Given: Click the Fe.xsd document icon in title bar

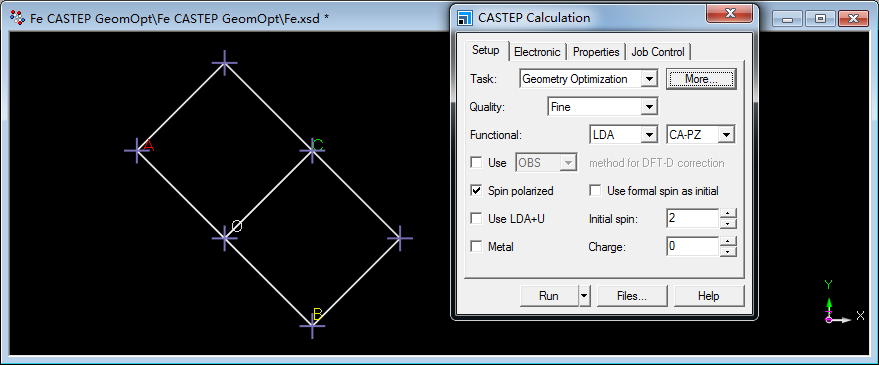Looking at the screenshot, I should [x=18, y=19].
